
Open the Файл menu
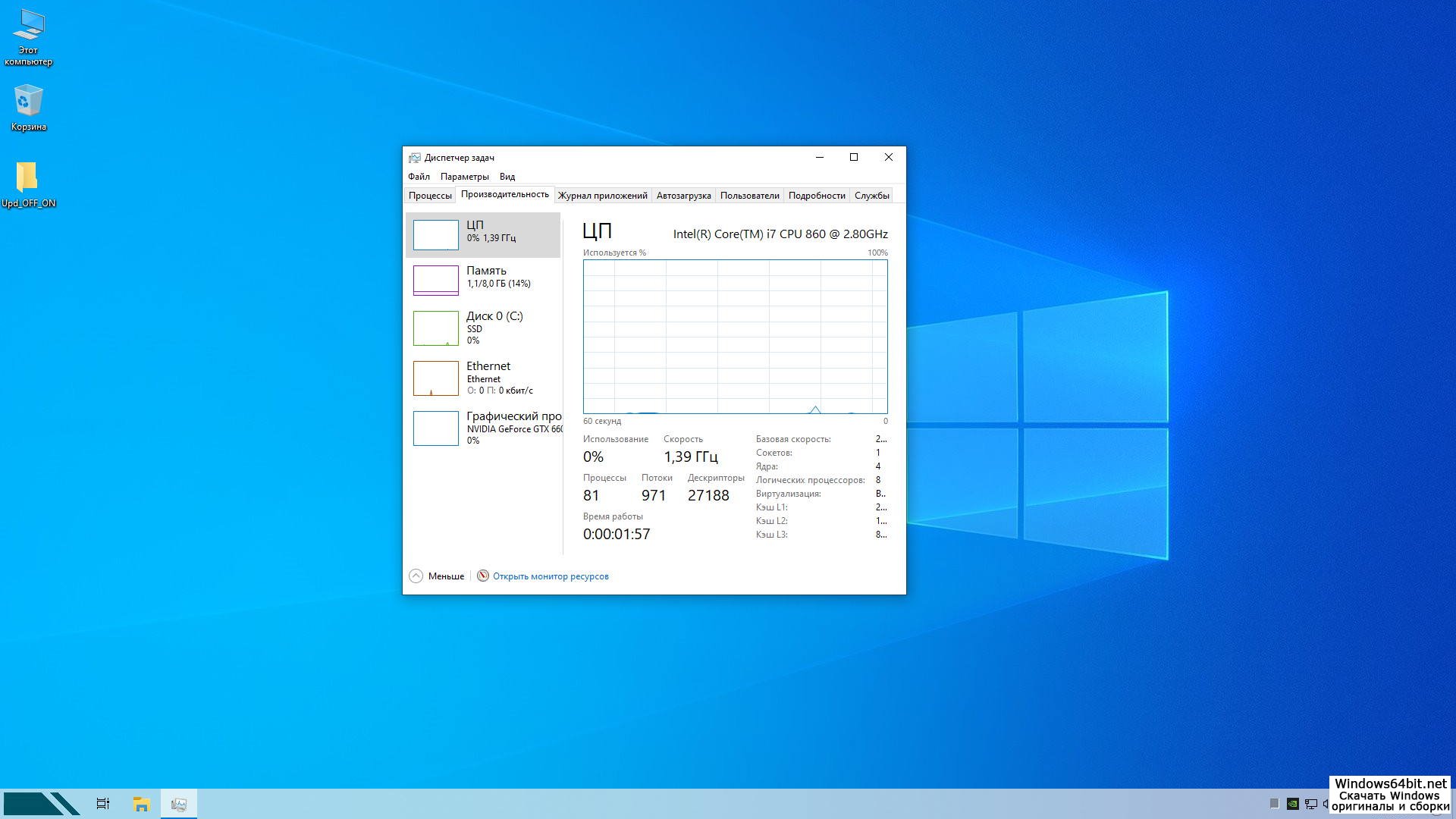click(419, 177)
